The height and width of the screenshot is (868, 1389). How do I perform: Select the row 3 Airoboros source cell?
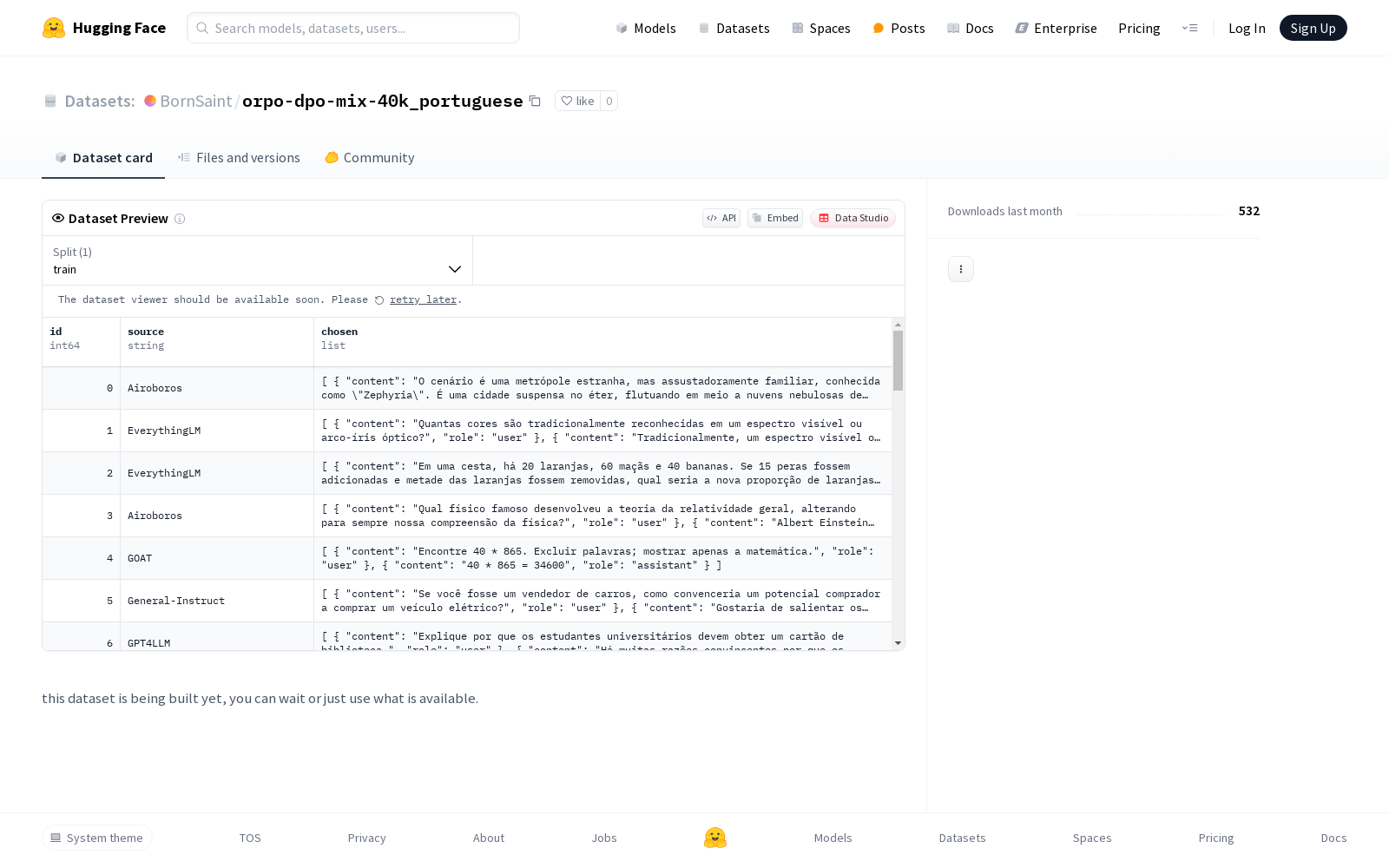[x=217, y=516]
